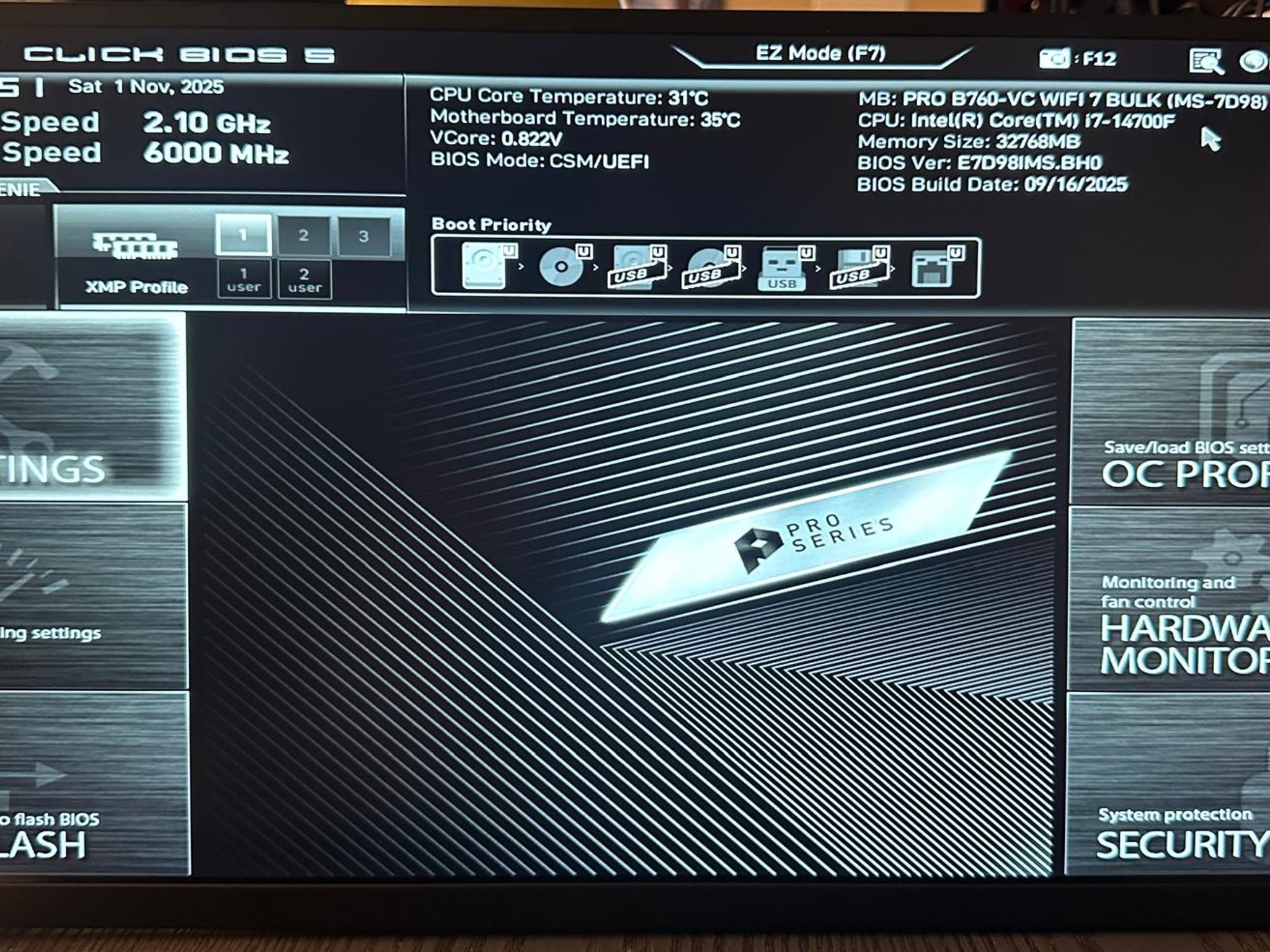Open the Hardware Monitor panel
Screen dimensions: 1270x952
pyautogui.click(x=1169, y=598)
